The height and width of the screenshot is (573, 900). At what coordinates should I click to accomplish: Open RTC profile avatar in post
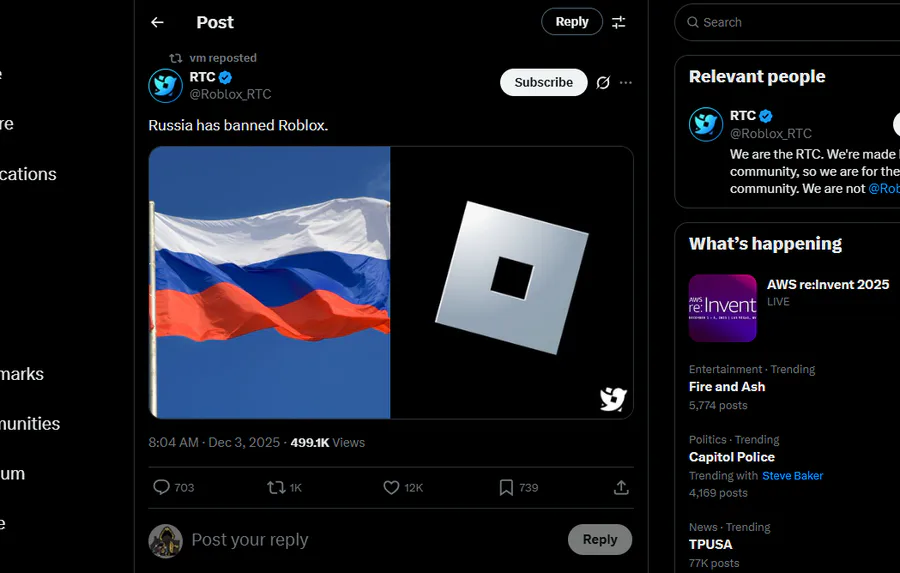click(x=166, y=85)
